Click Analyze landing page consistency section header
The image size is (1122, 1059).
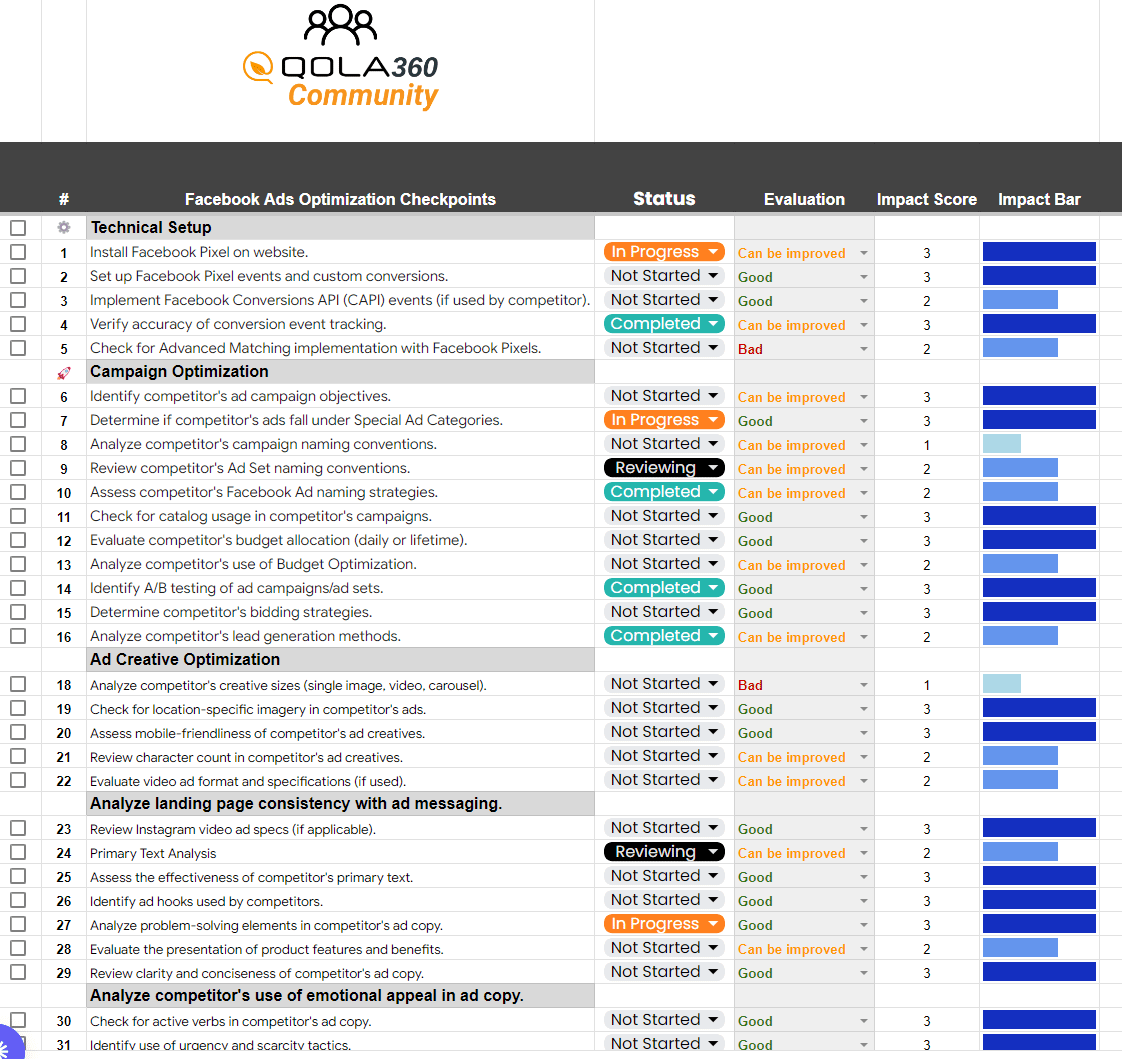tap(341, 804)
